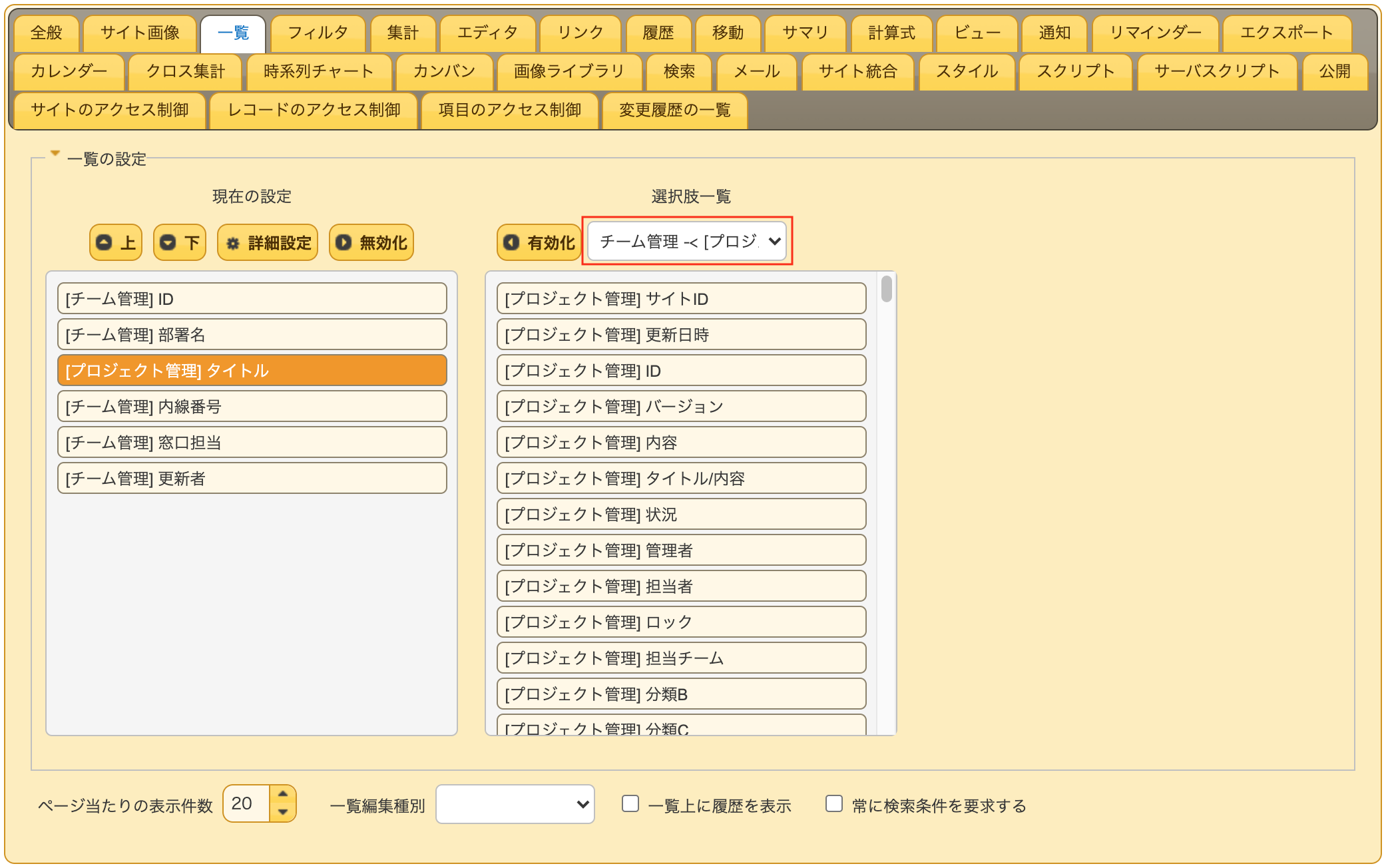
Task: Click the 有効化 enable button
Action: pyautogui.click(x=539, y=242)
